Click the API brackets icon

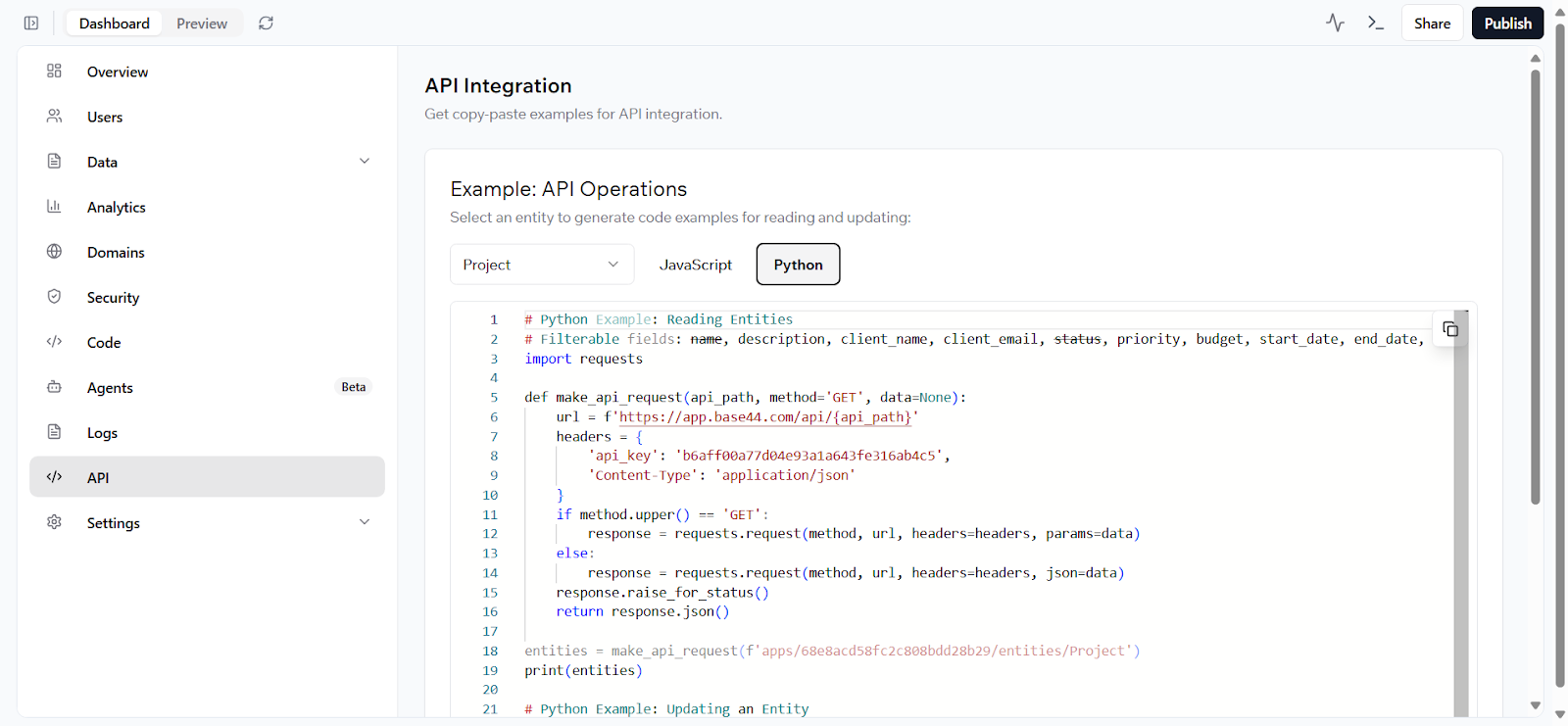(54, 476)
